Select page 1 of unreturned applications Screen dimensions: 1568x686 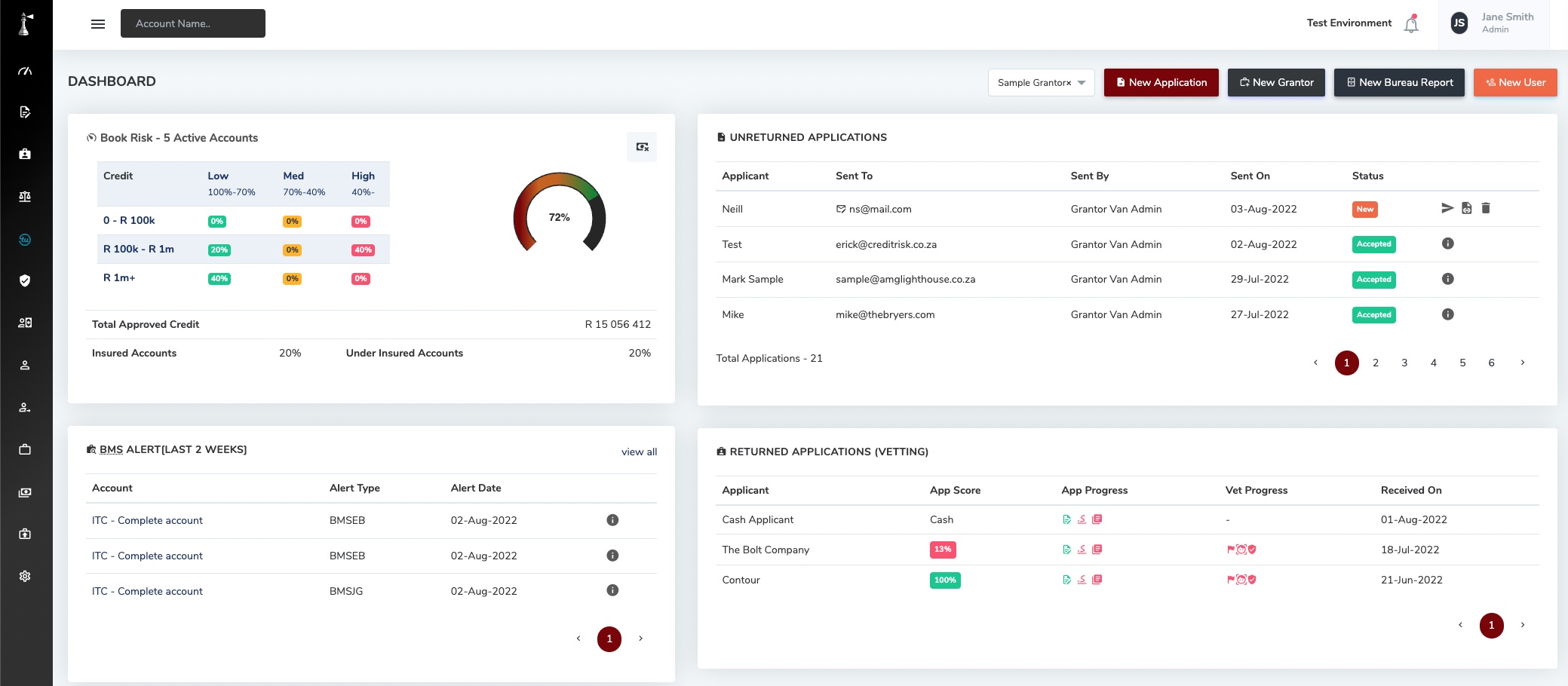point(1347,363)
